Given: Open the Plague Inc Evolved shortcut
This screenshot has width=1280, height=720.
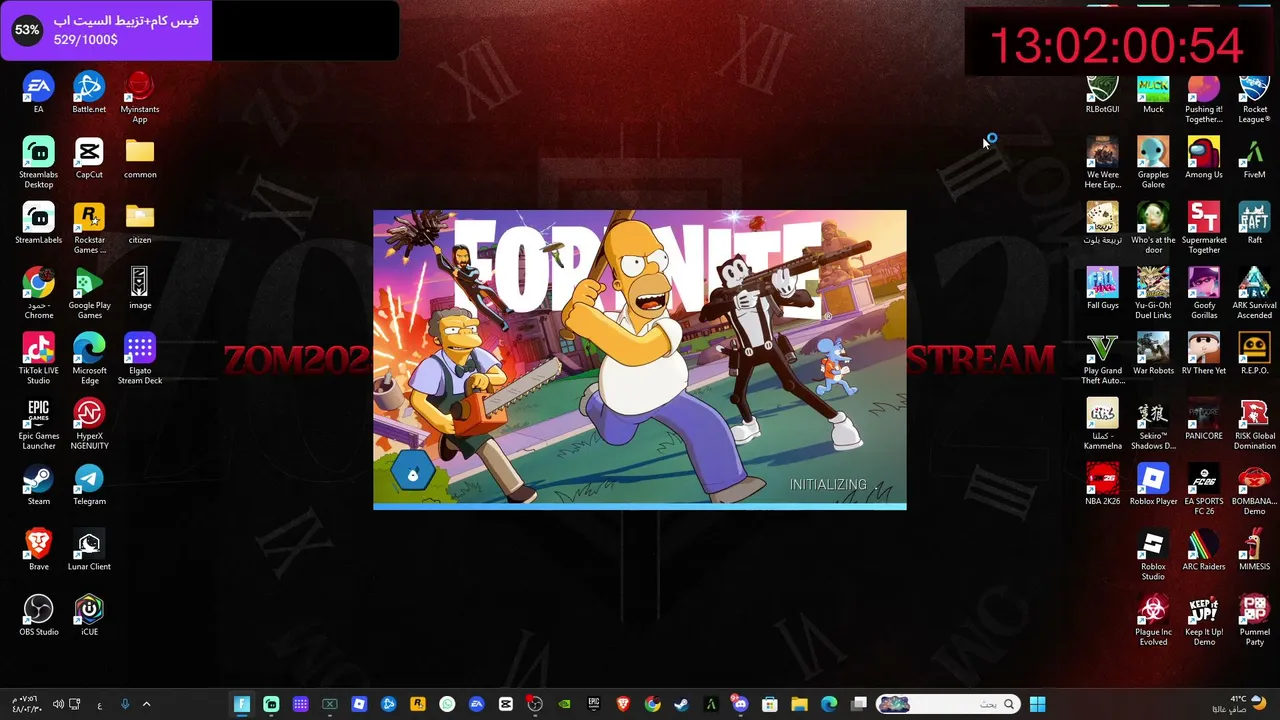Looking at the screenshot, I should [1153, 619].
